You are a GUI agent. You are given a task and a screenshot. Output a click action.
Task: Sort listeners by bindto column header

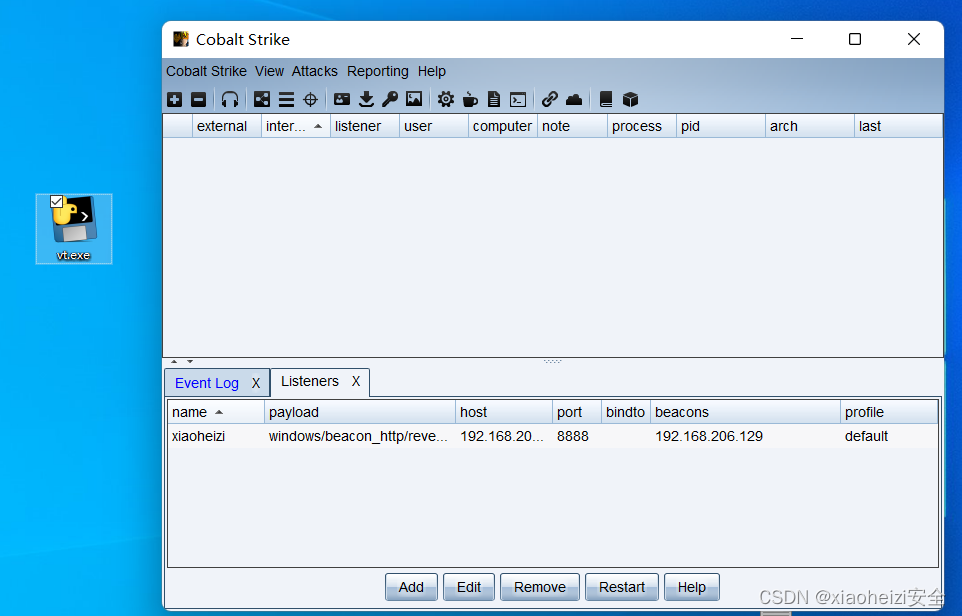click(x=626, y=412)
